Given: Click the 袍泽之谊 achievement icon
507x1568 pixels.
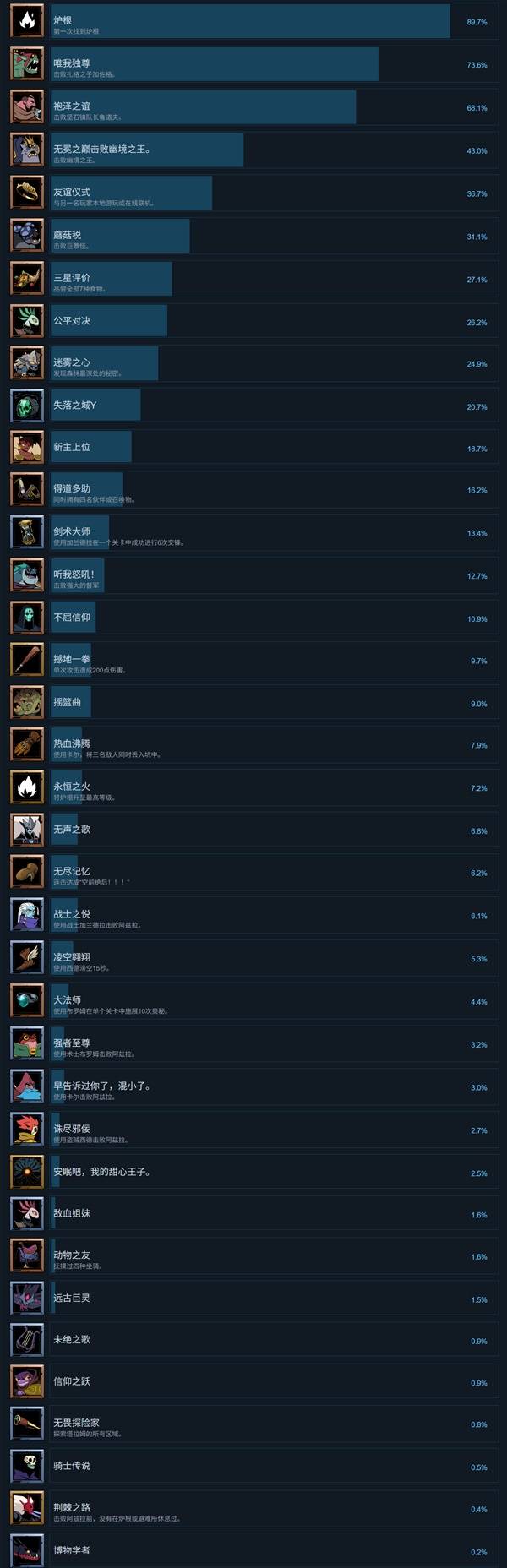Looking at the screenshot, I should pos(26,107).
